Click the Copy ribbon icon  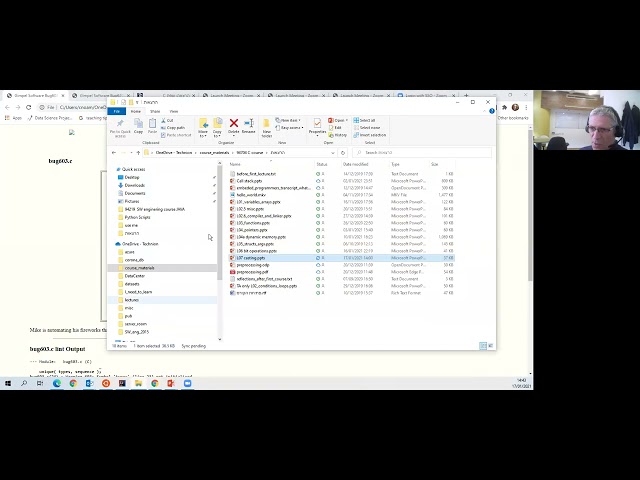pos(138,124)
